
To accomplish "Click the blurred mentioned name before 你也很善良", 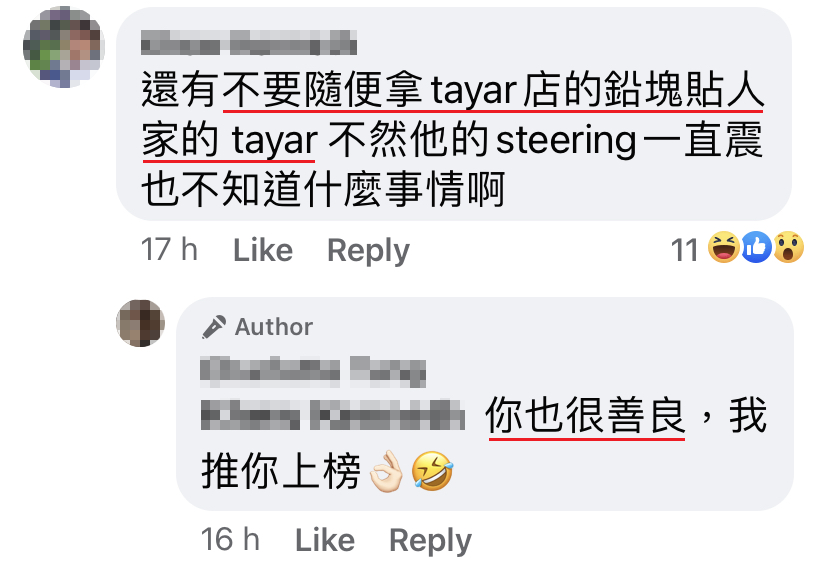I will (x=333, y=415).
